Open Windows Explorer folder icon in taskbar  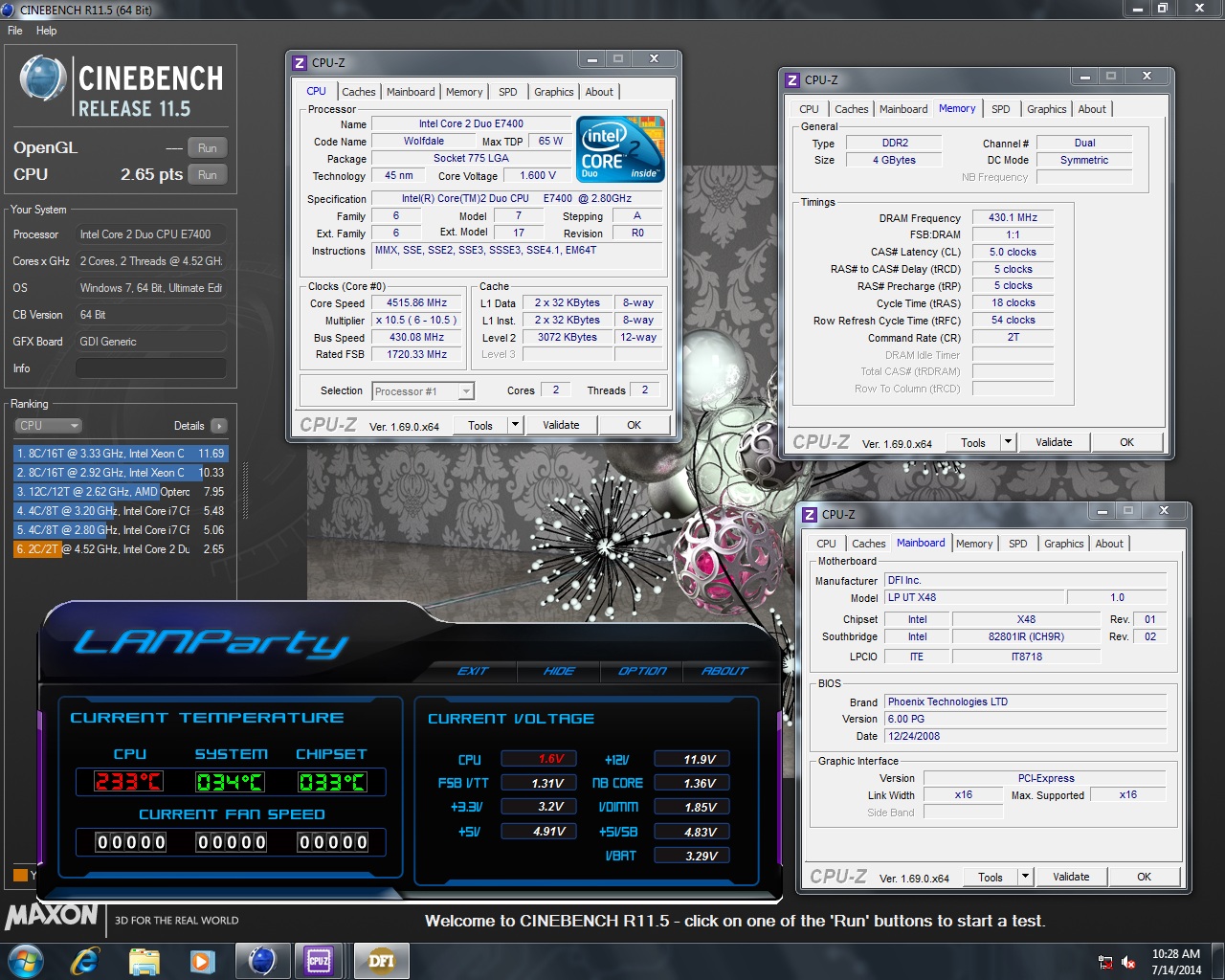pos(144,961)
